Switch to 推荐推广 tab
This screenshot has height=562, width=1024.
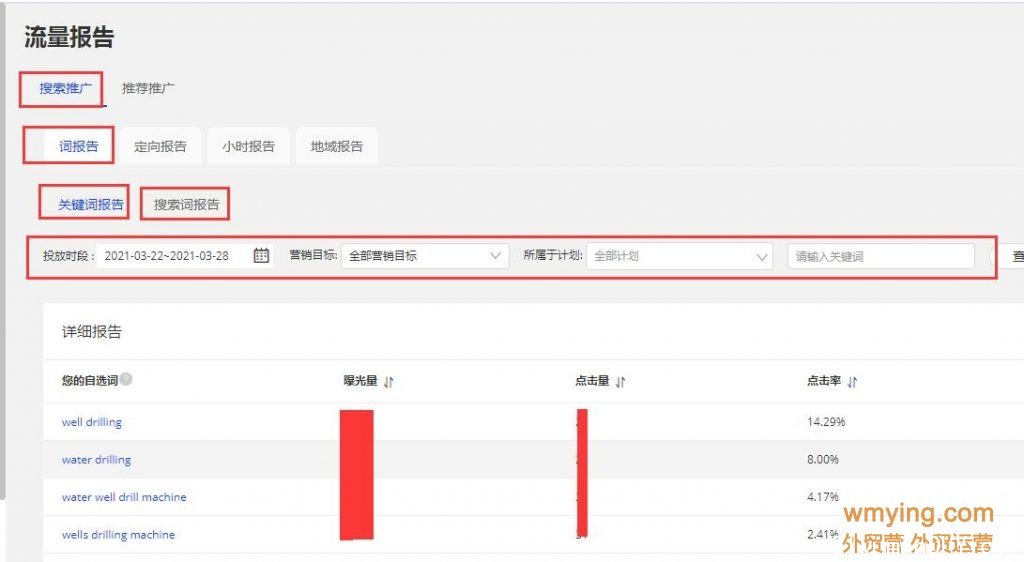click(x=148, y=88)
